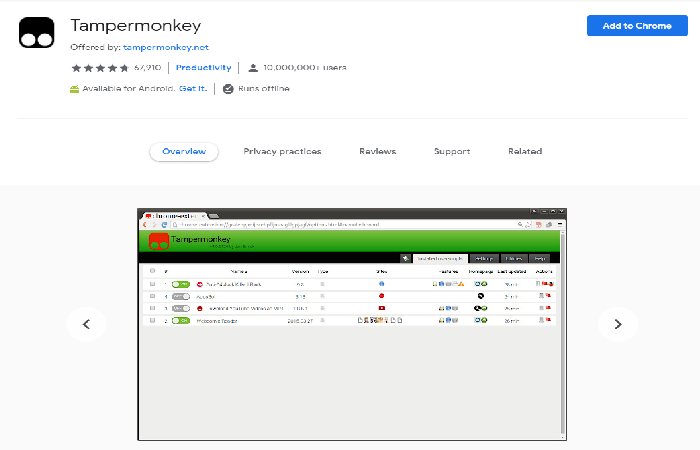This screenshot has height=450, width=700.
Task: Click the Runs offline checkmark icon
Action: (228, 89)
